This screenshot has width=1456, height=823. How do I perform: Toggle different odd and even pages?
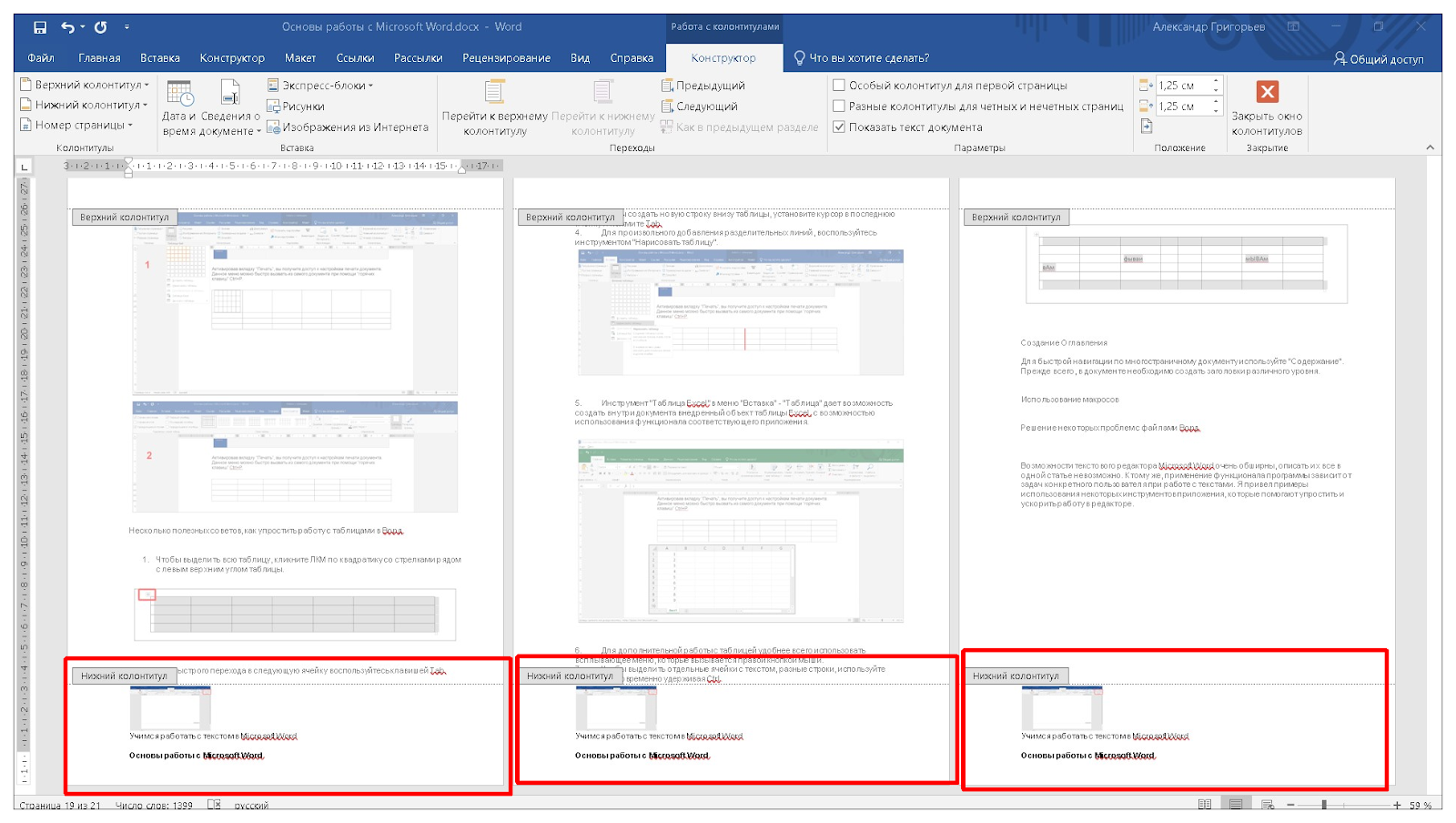point(839,107)
